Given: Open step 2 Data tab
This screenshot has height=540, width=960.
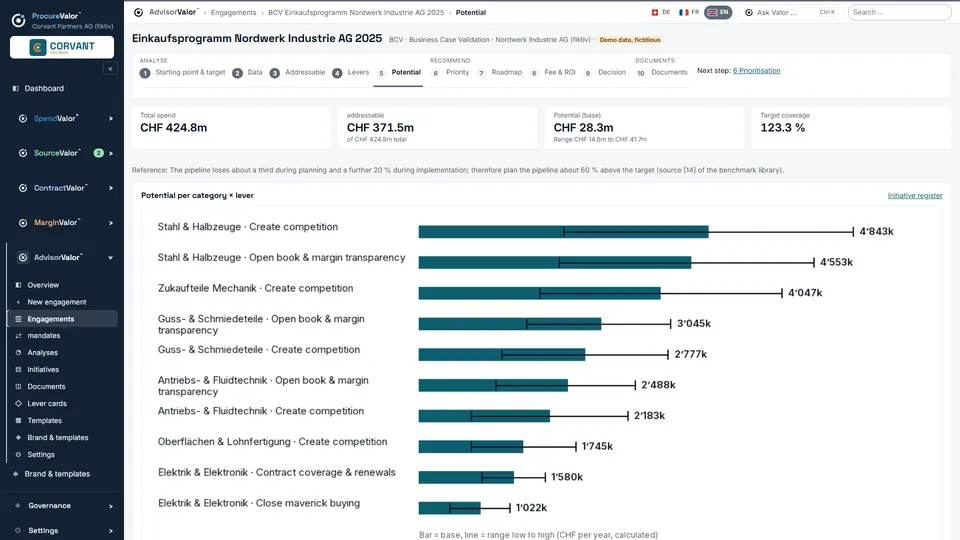Looking at the screenshot, I should click(247, 73).
